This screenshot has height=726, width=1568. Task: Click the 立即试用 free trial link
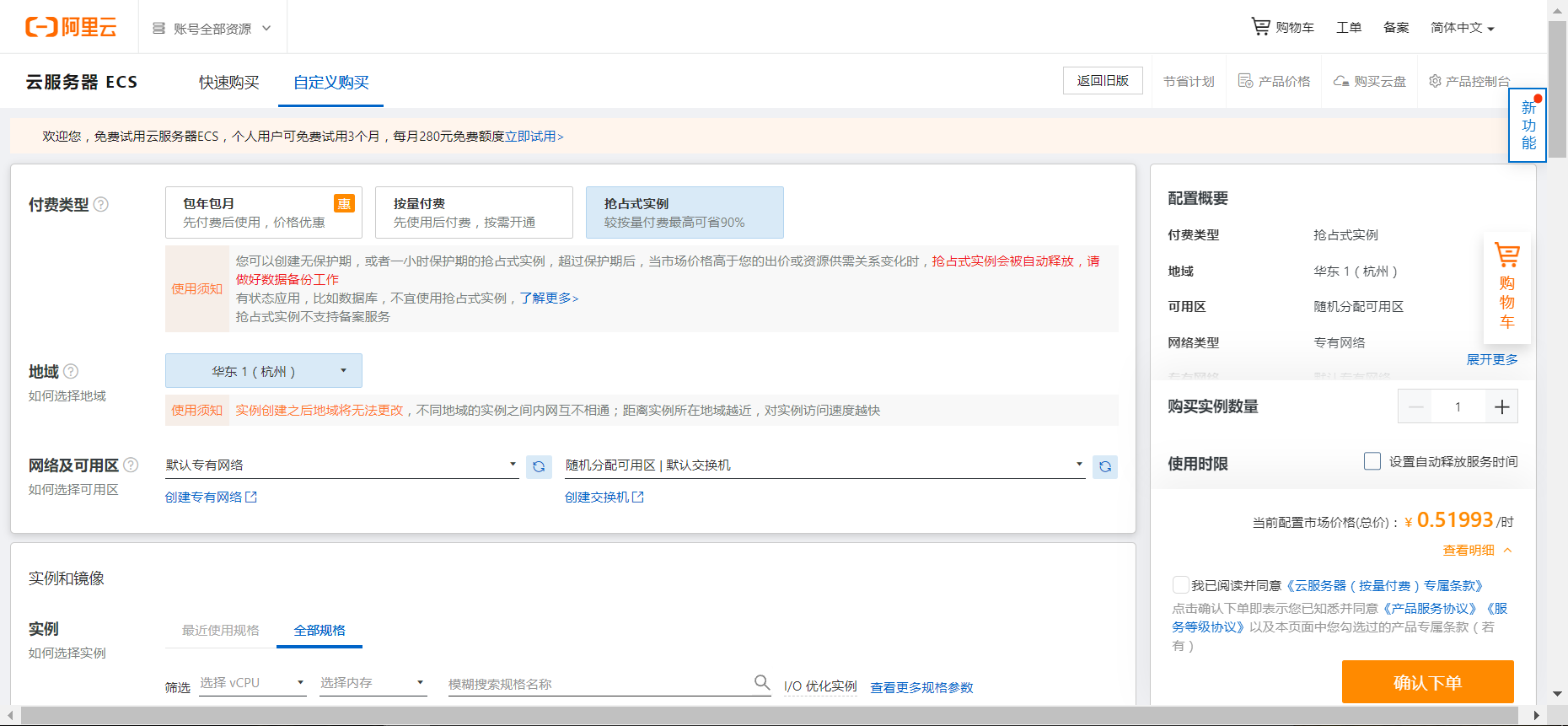pyautogui.click(x=534, y=136)
